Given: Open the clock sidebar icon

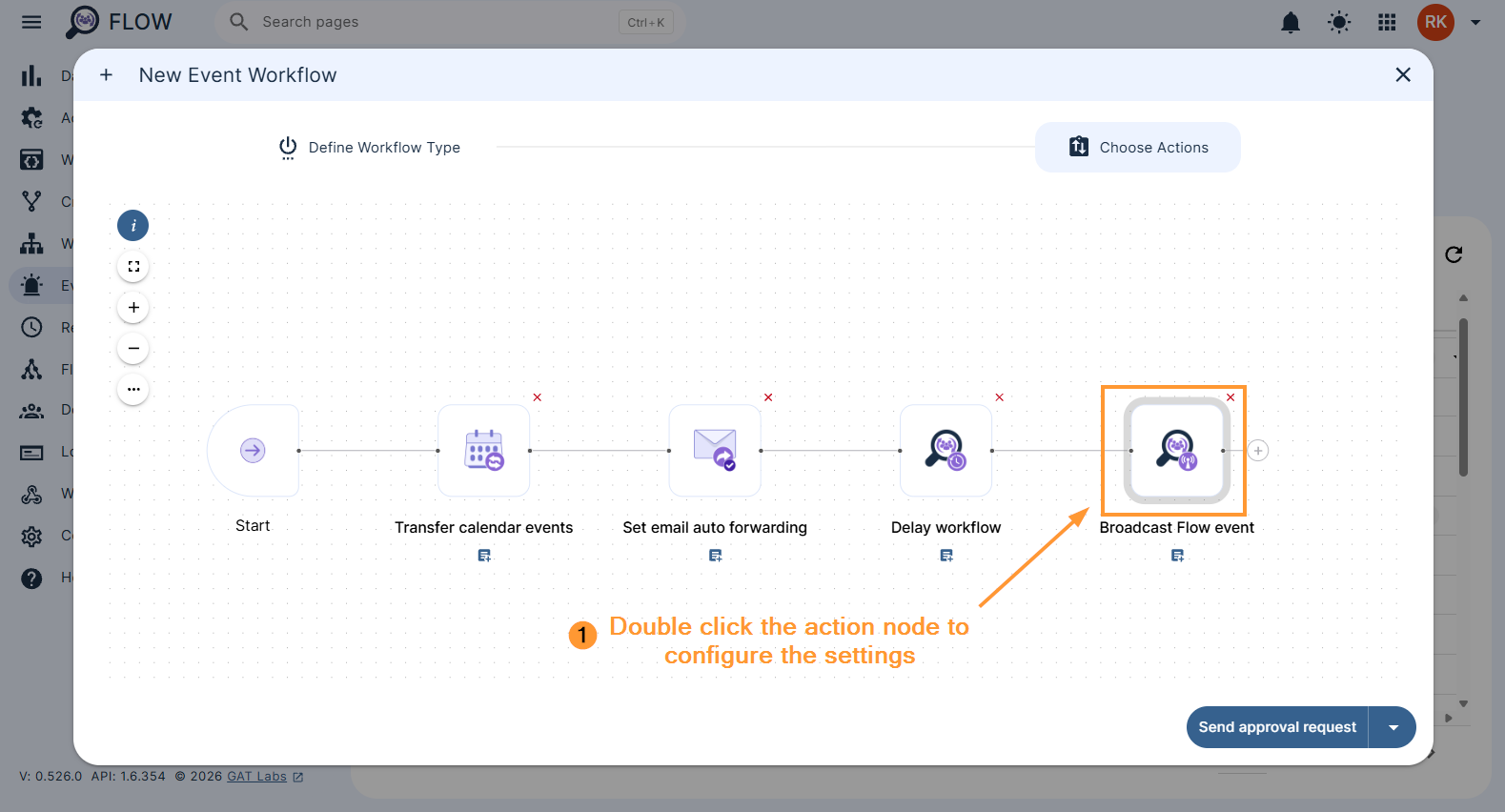Looking at the screenshot, I should click(31, 327).
